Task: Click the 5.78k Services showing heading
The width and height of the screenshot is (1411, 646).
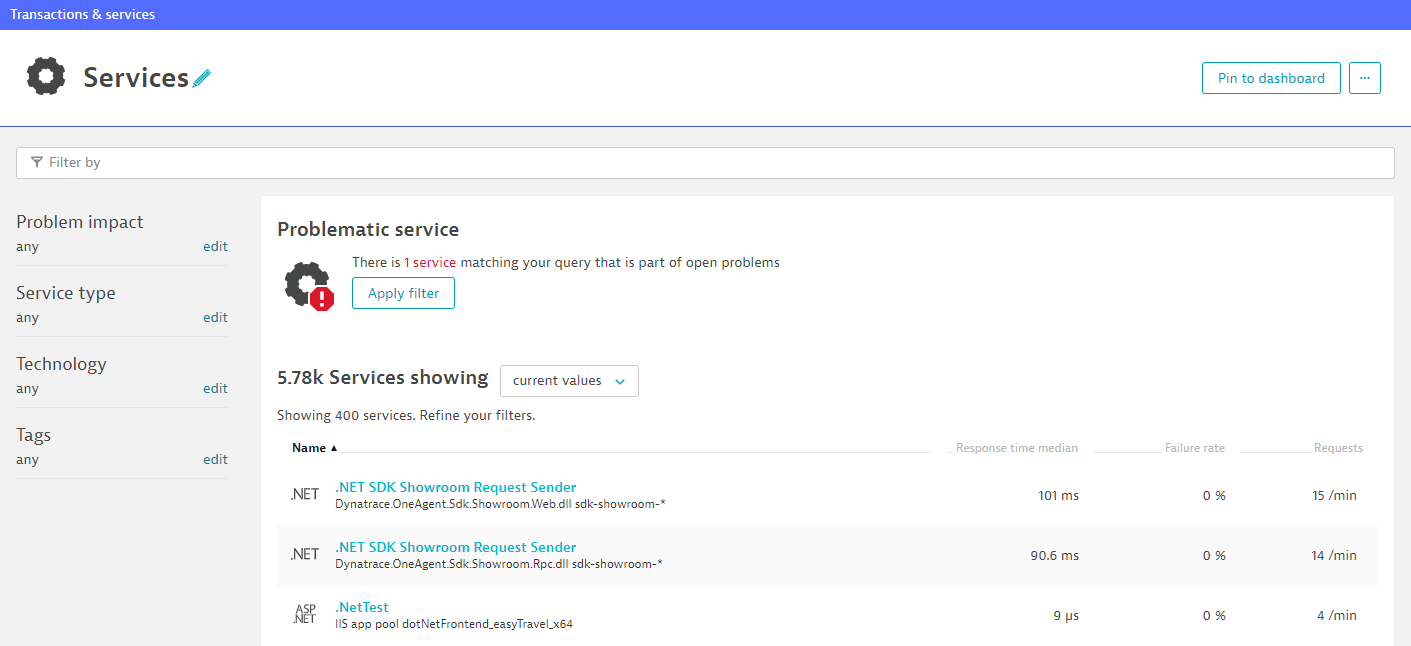Action: point(383,377)
